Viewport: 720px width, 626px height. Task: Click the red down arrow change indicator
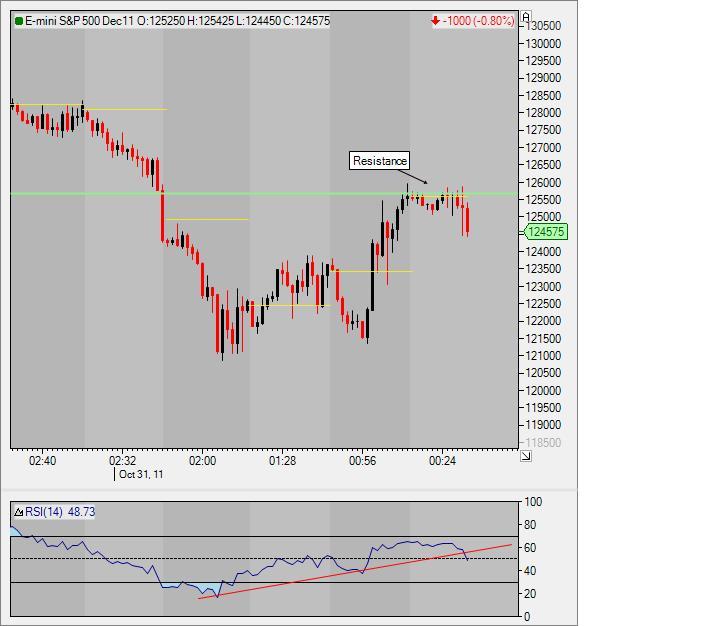[435, 21]
